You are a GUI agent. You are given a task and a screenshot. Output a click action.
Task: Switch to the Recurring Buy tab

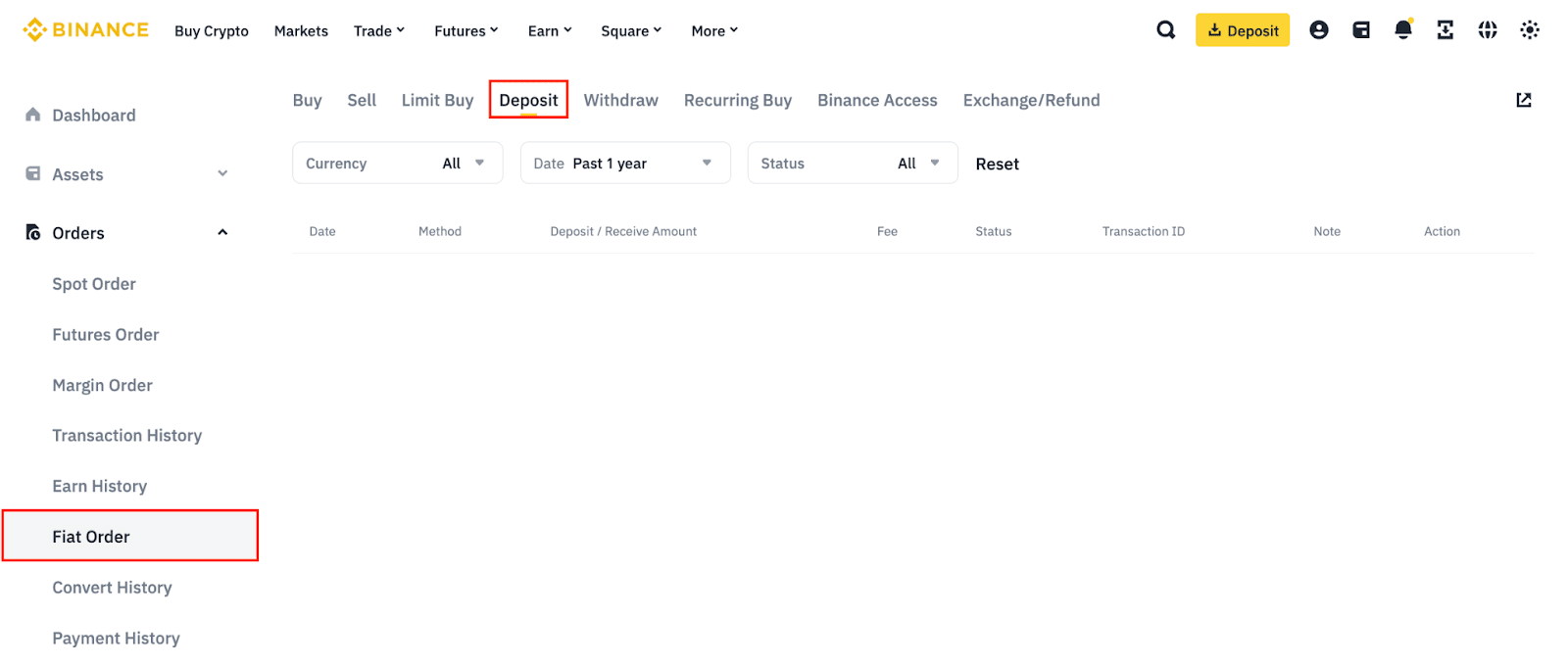point(737,100)
